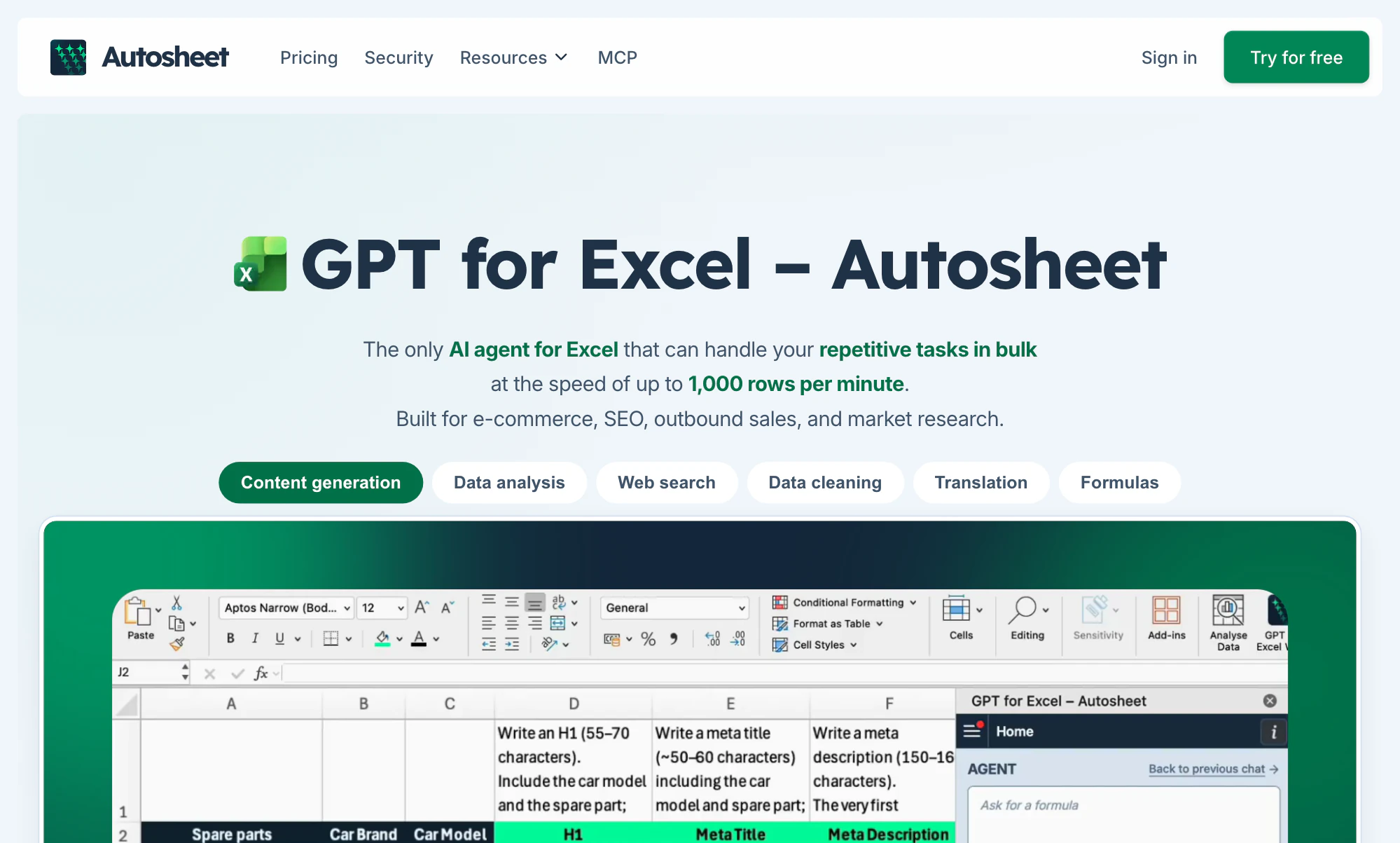Click the Percent Style icon
This screenshot has width=1400, height=843.
coord(649,639)
